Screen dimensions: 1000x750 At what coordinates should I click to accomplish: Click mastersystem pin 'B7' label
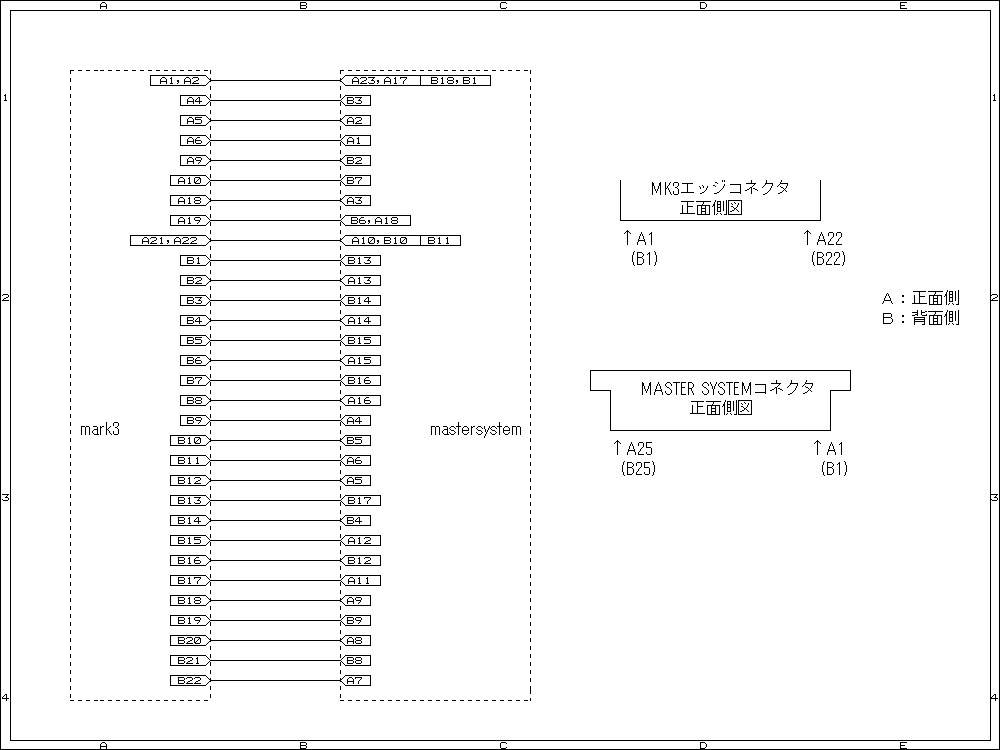pos(355,180)
